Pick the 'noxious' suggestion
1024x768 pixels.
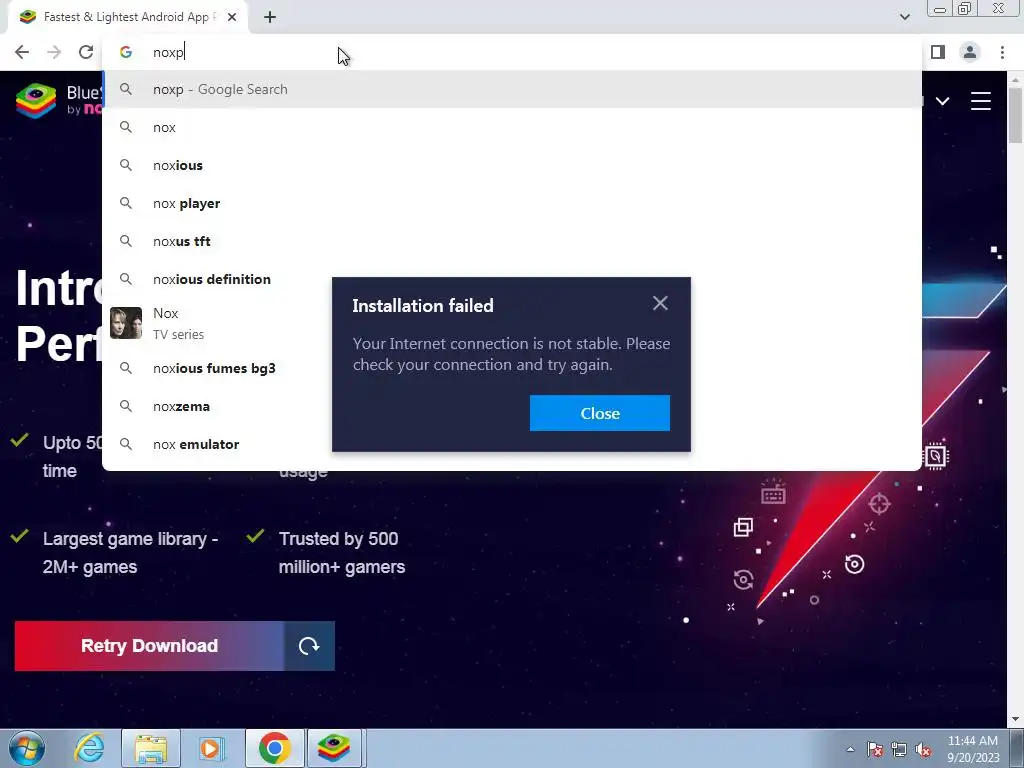click(x=512, y=165)
